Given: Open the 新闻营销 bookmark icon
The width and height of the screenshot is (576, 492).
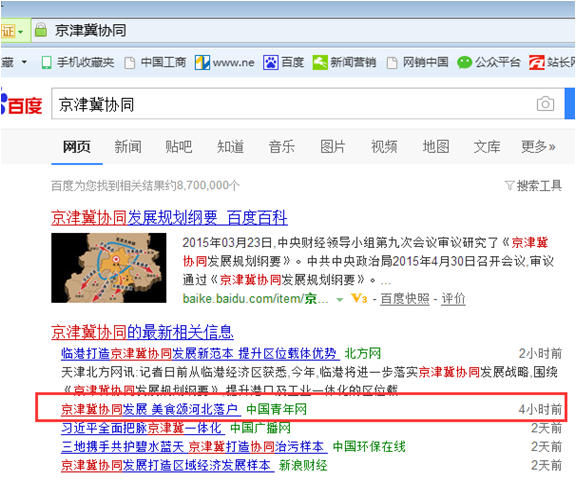Looking at the screenshot, I should point(320,62).
